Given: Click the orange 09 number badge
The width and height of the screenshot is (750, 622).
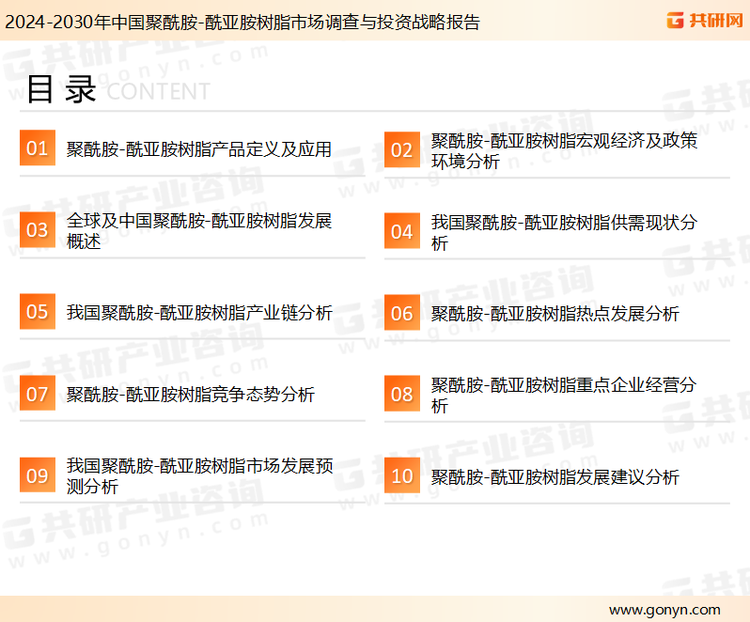Looking at the screenshot, I should [37, 475].
